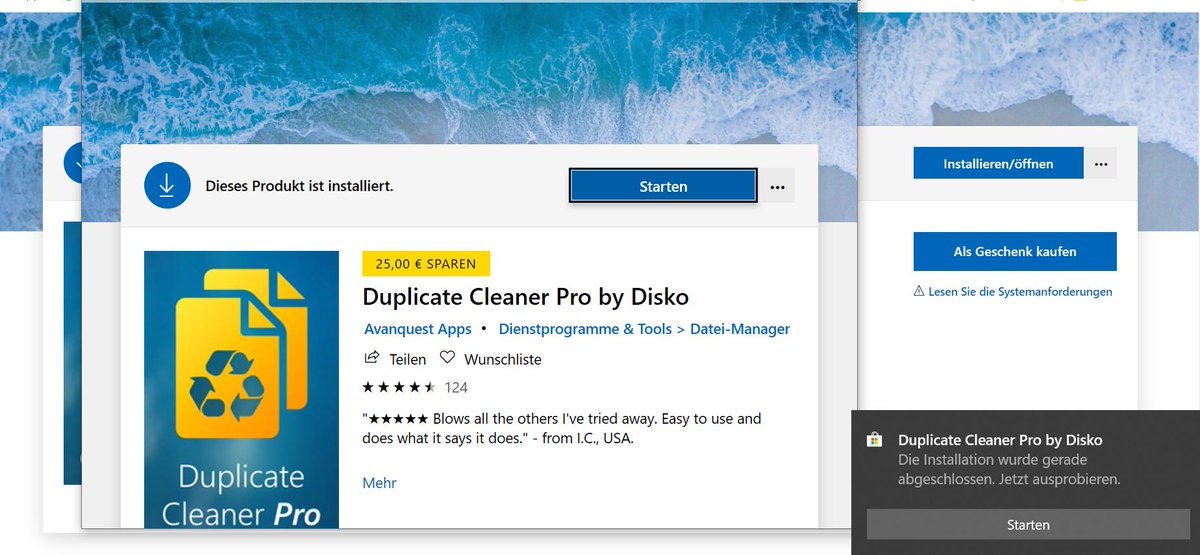Screen dimensions: 1200x555
Task: Click the notification title Duplicate Cleaner Pro by Disko
Action: point(1000,440)
